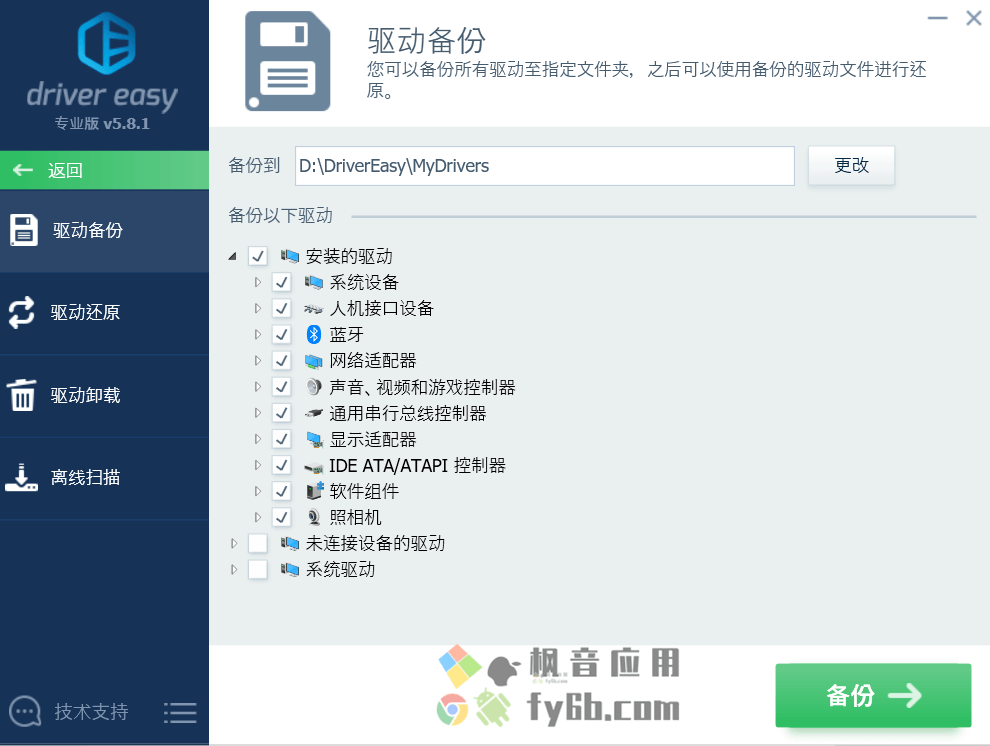This screenshot has width=990, height=746.
Task: Expand the 未连接设备的驱动 node
Action: (234, 543)
